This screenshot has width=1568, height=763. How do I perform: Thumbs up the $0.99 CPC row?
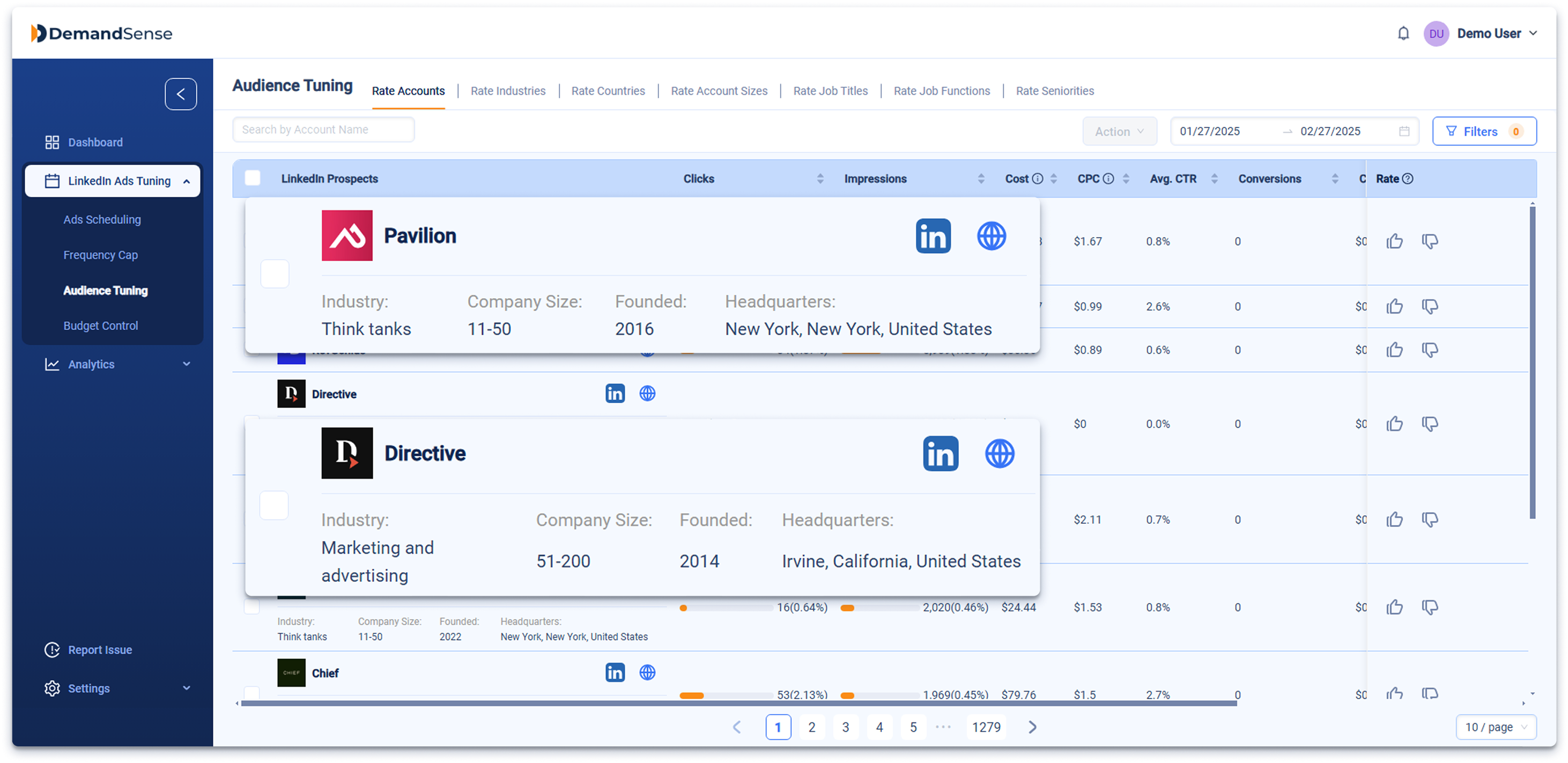(x=1394, y=307)
